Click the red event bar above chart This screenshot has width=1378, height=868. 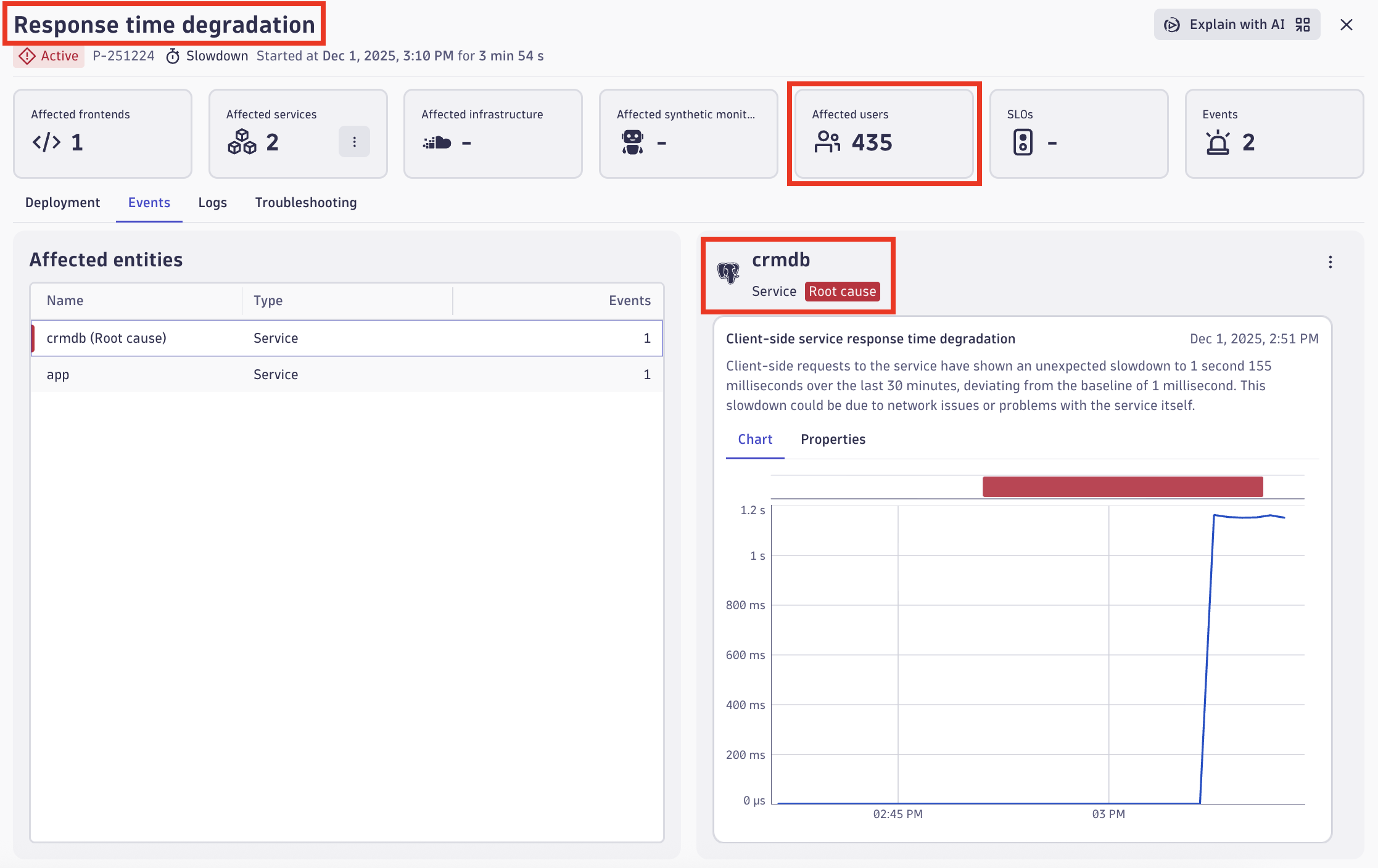(1122, 486)
